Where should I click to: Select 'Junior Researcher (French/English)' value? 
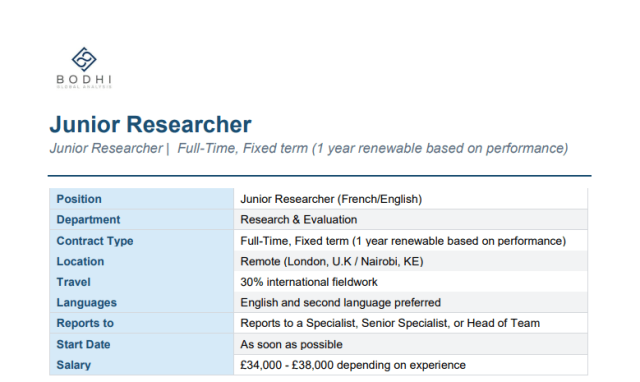pyautogui.click(x=331, y=199)
